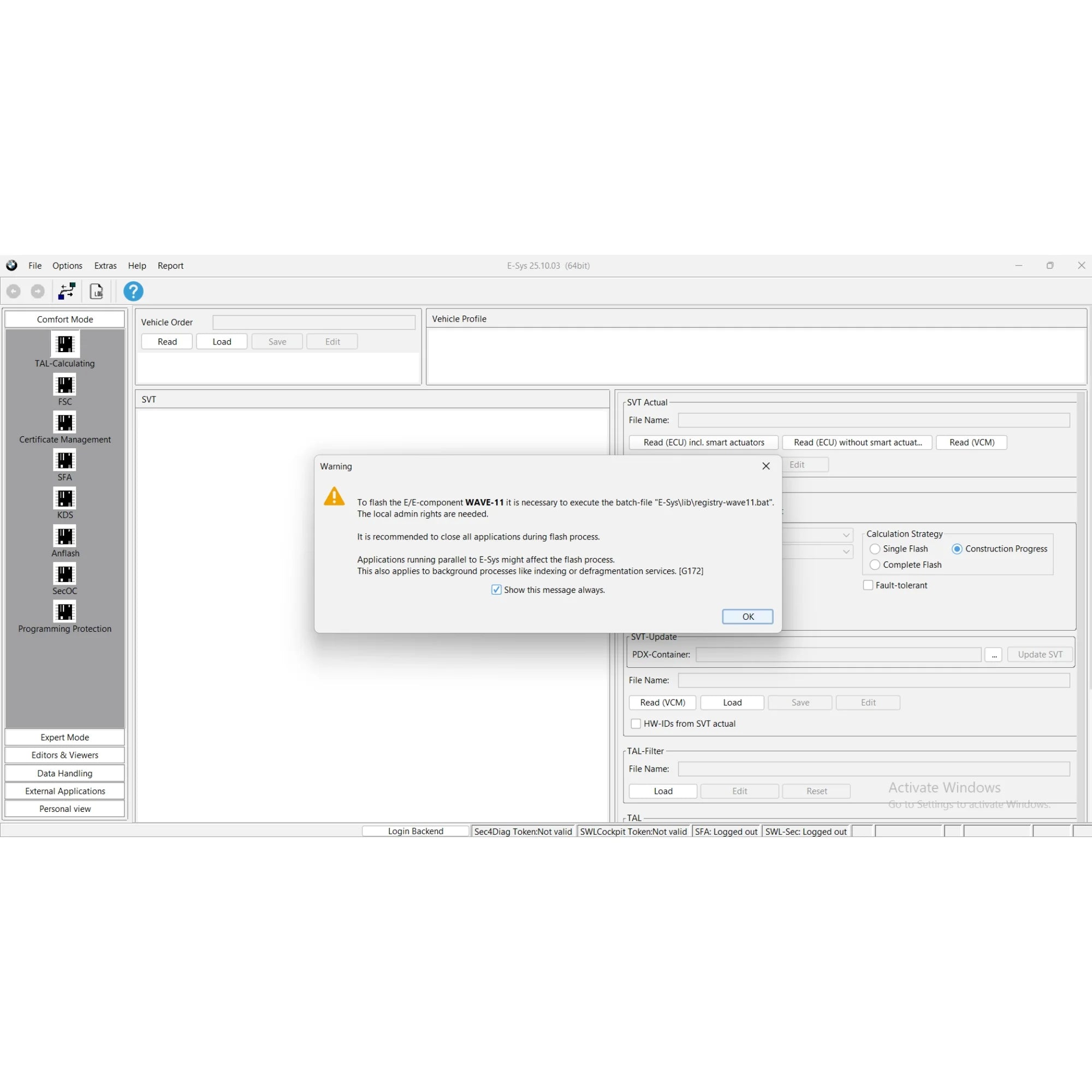
Task: Close the Warning dialog with X
Action: click(766, 466)
